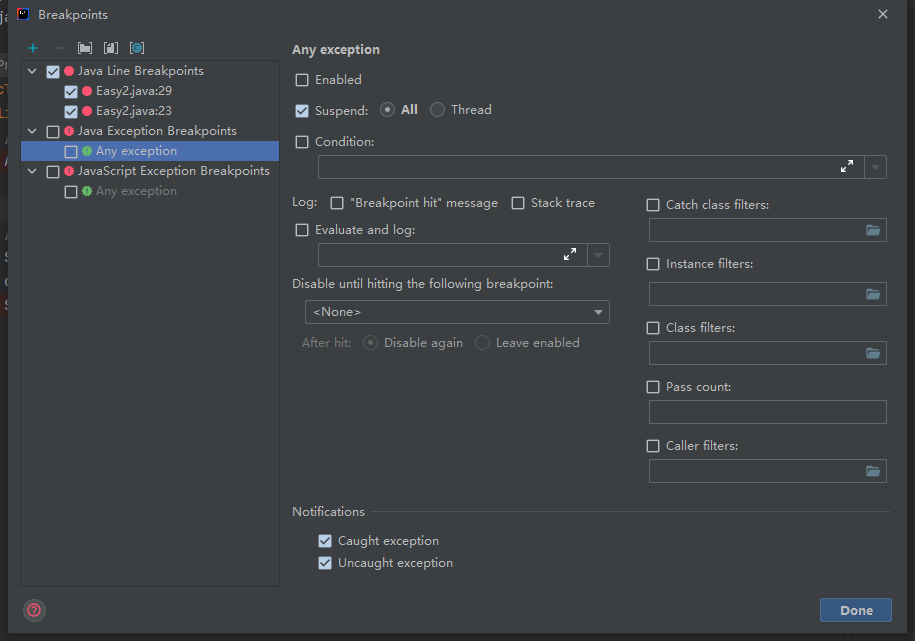Viewport: 915px width, 641px height.
Task: Uncheck Java Line Breakpoints group checkbox
Action: click(53, 72)
